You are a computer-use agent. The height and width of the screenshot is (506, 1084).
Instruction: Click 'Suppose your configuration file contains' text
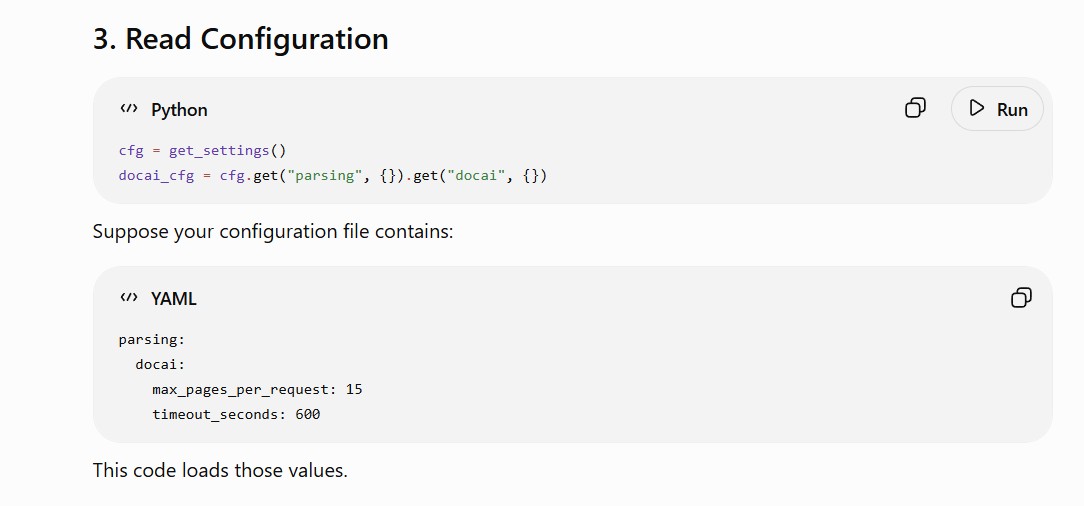(x=273, y=232)
